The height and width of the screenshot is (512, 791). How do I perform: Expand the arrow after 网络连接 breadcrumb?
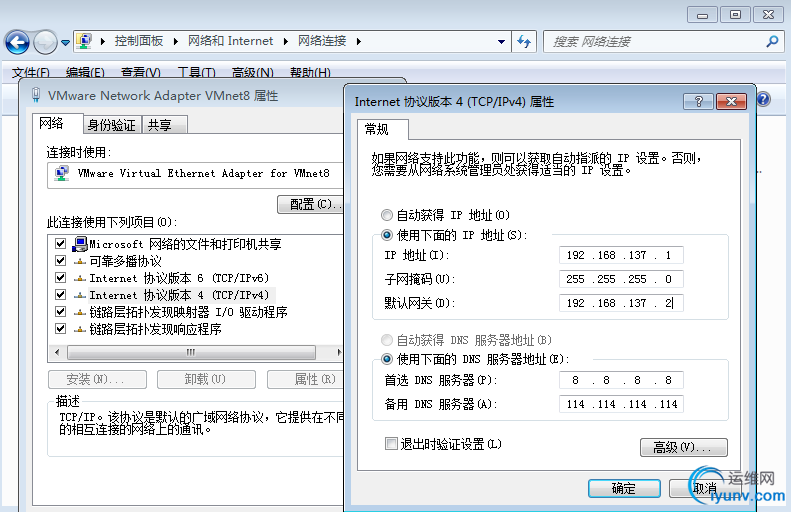point(359,41)
